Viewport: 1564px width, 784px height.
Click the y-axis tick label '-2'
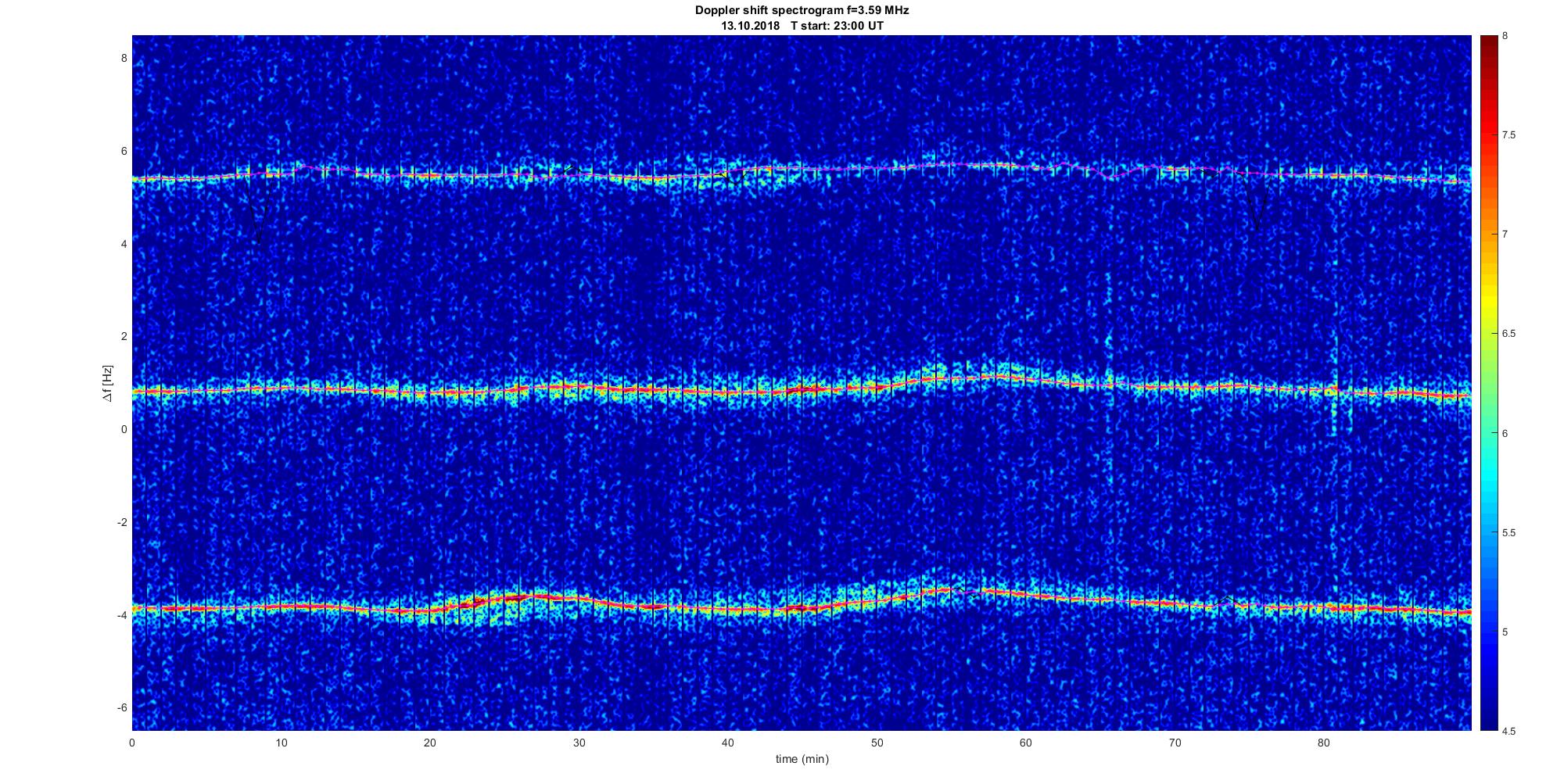pos(121,522)
